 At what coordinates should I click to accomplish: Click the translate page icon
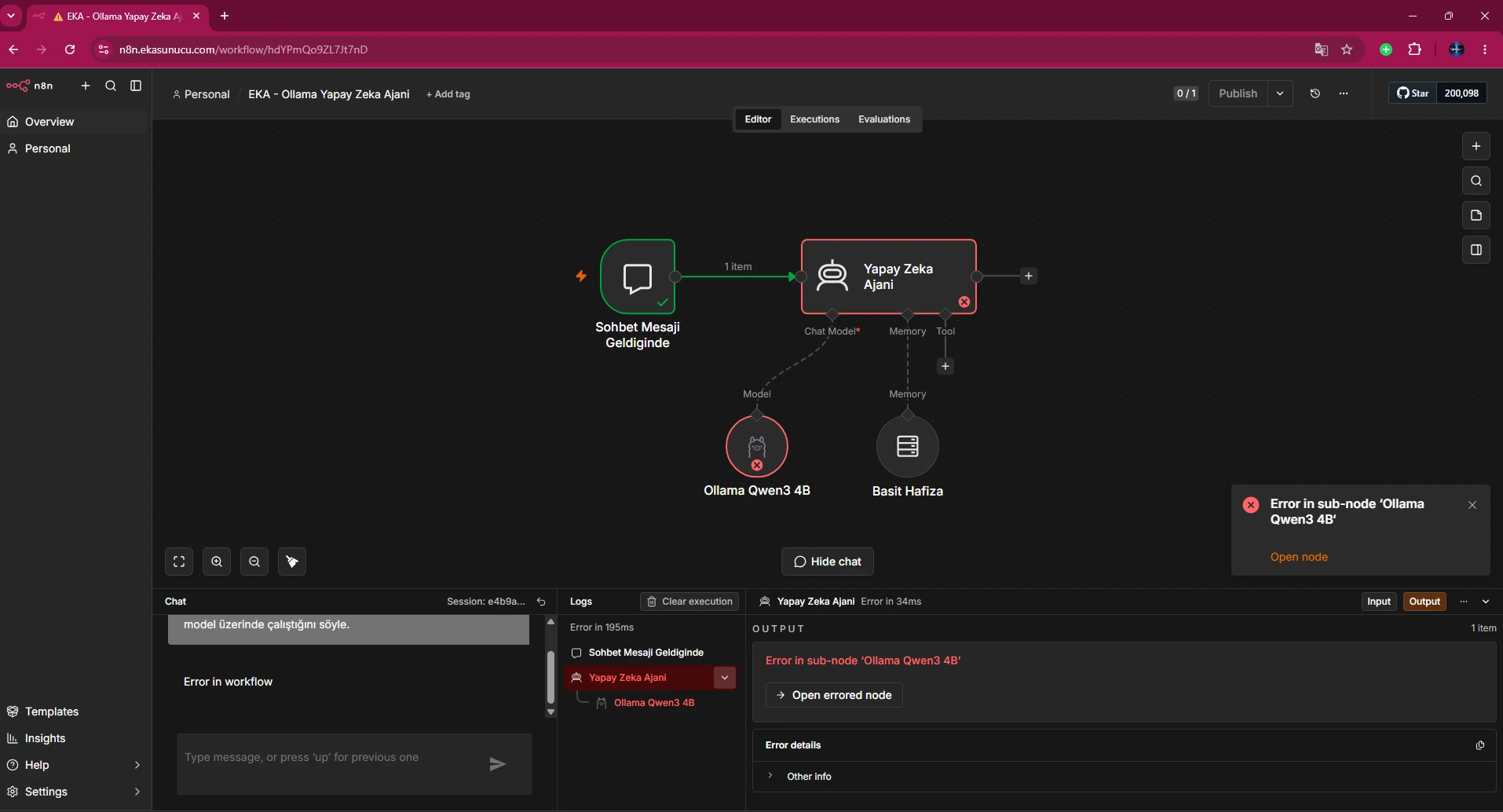1322,49
